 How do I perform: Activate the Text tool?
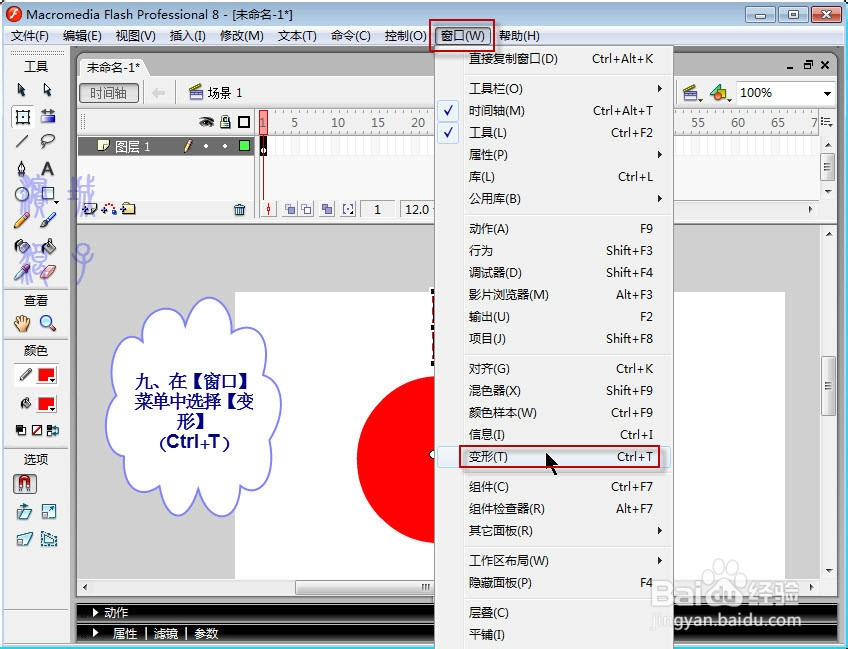click(48, 168)
